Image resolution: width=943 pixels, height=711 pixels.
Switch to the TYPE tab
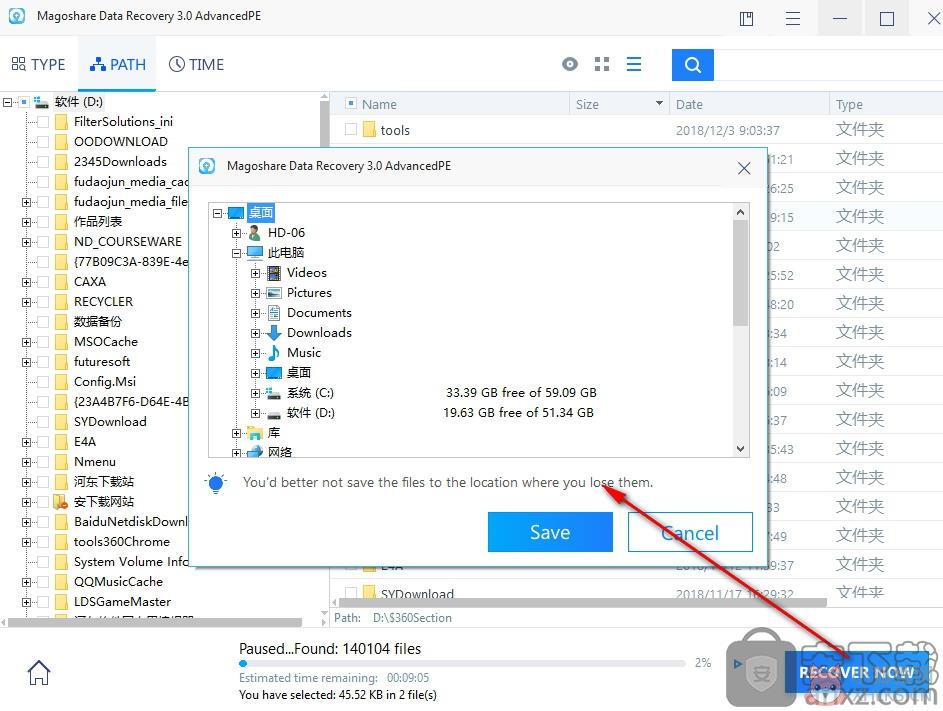pyautogui.click(x=38, y=64)
